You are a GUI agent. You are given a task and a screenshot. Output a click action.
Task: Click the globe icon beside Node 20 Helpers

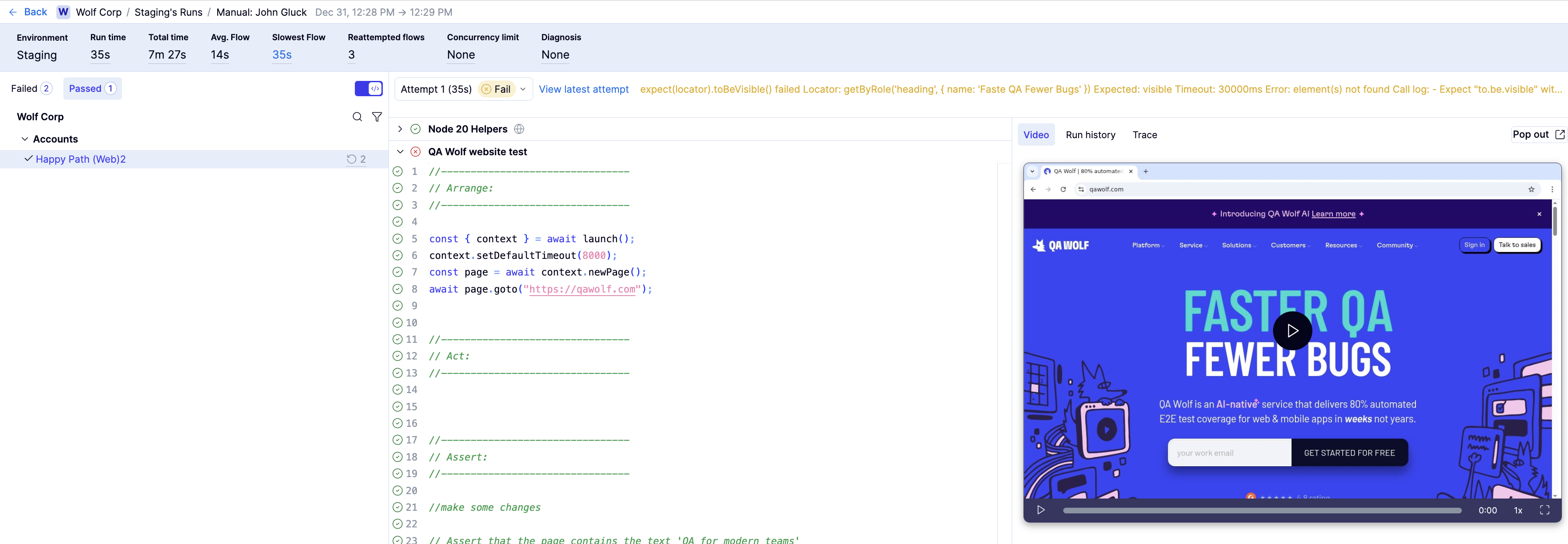click(x=519, y=129)
